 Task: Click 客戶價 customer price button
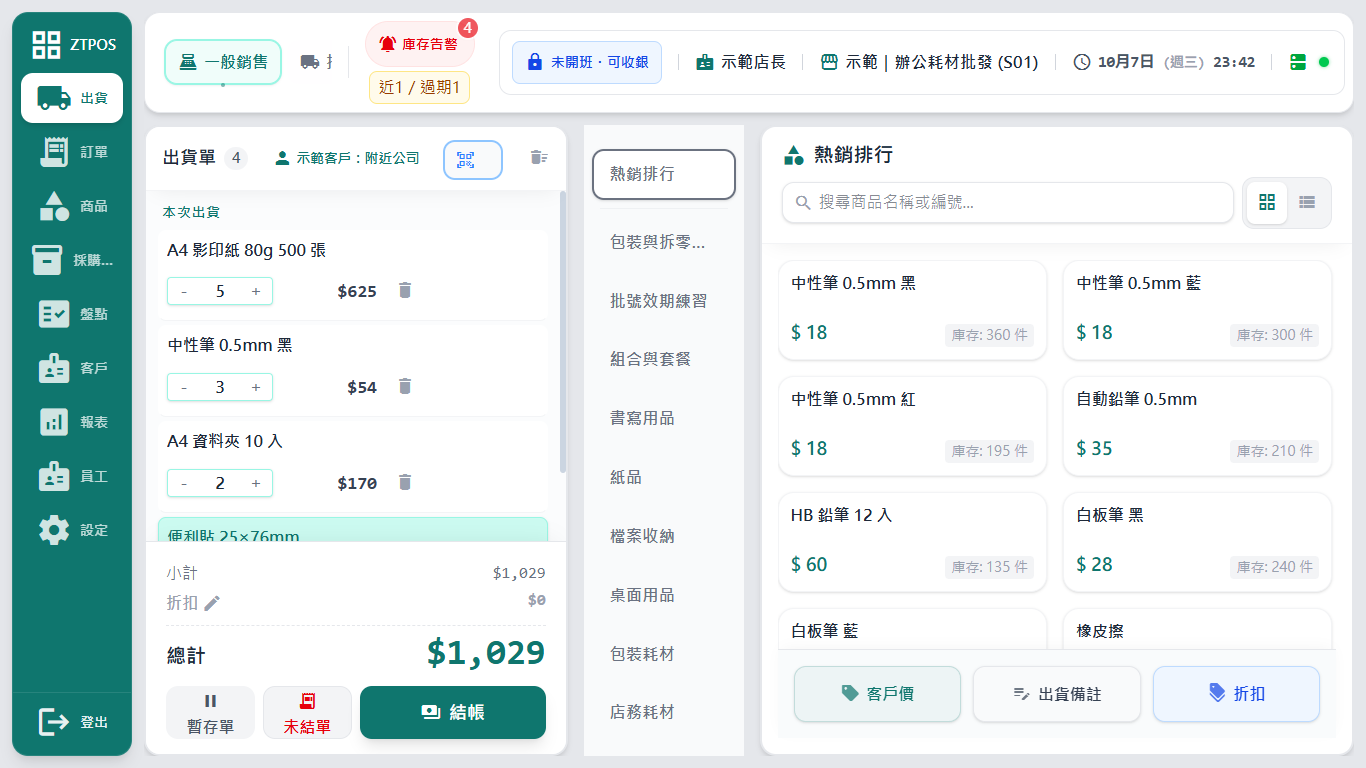(877, 694)
